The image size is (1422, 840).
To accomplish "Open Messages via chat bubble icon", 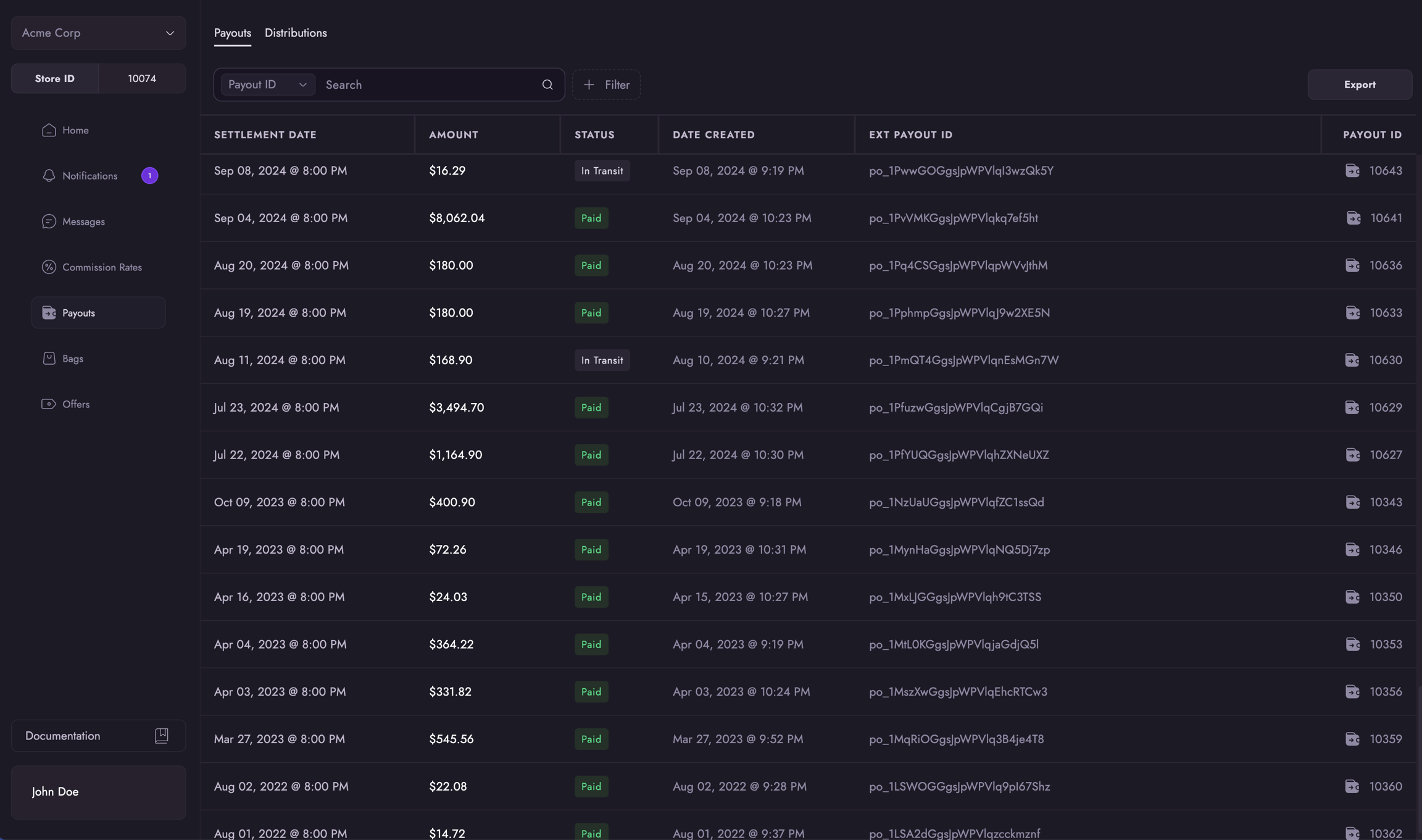I will coord(49,222).
